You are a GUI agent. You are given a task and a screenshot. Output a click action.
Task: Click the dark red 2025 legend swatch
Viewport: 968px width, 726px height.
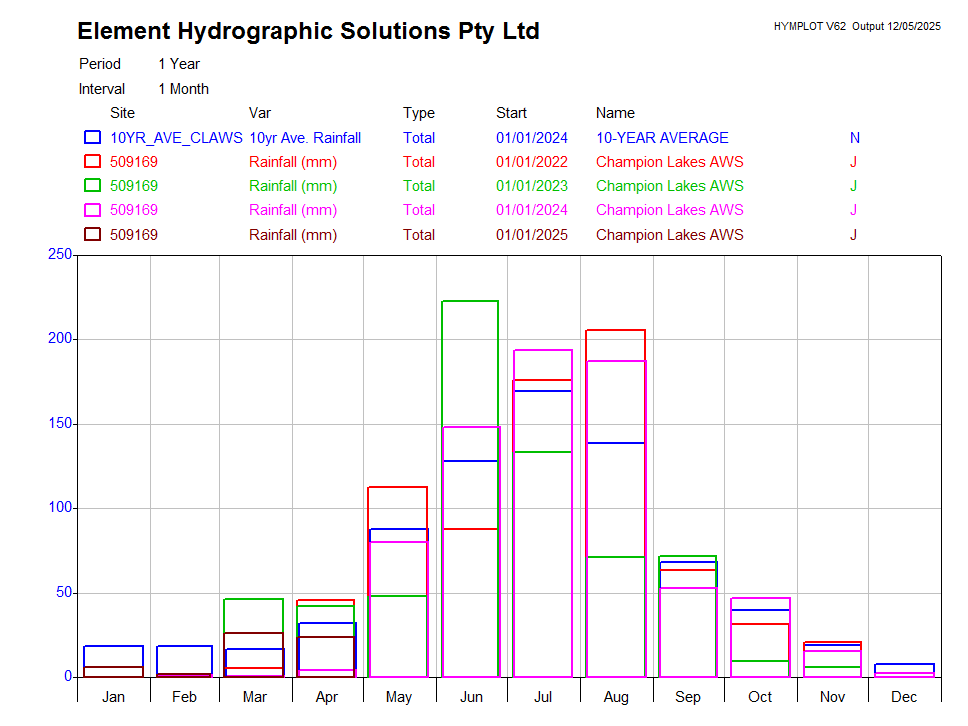click(92, 235)
